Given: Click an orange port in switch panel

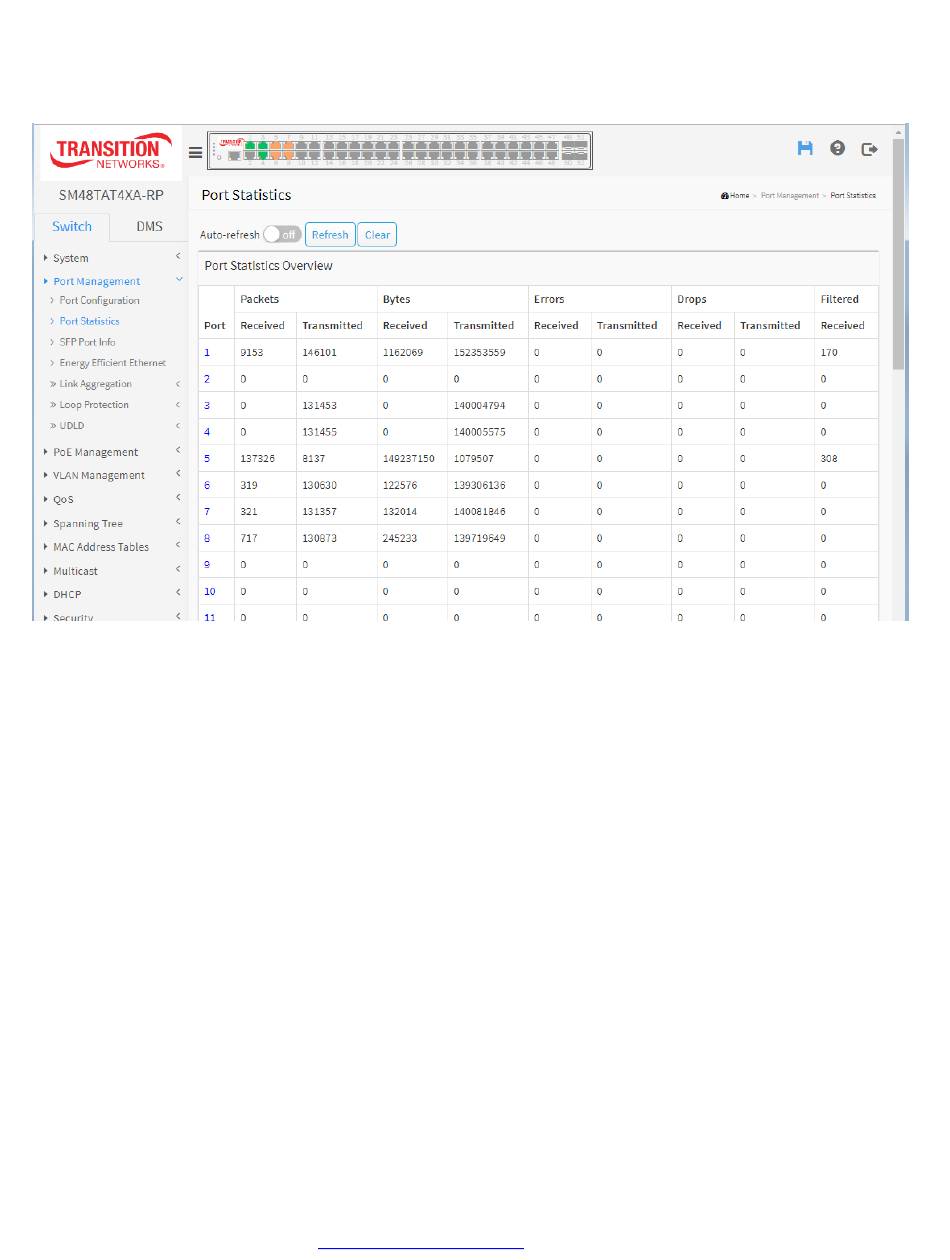Looking at the screenshot, I should coord(276,150).
